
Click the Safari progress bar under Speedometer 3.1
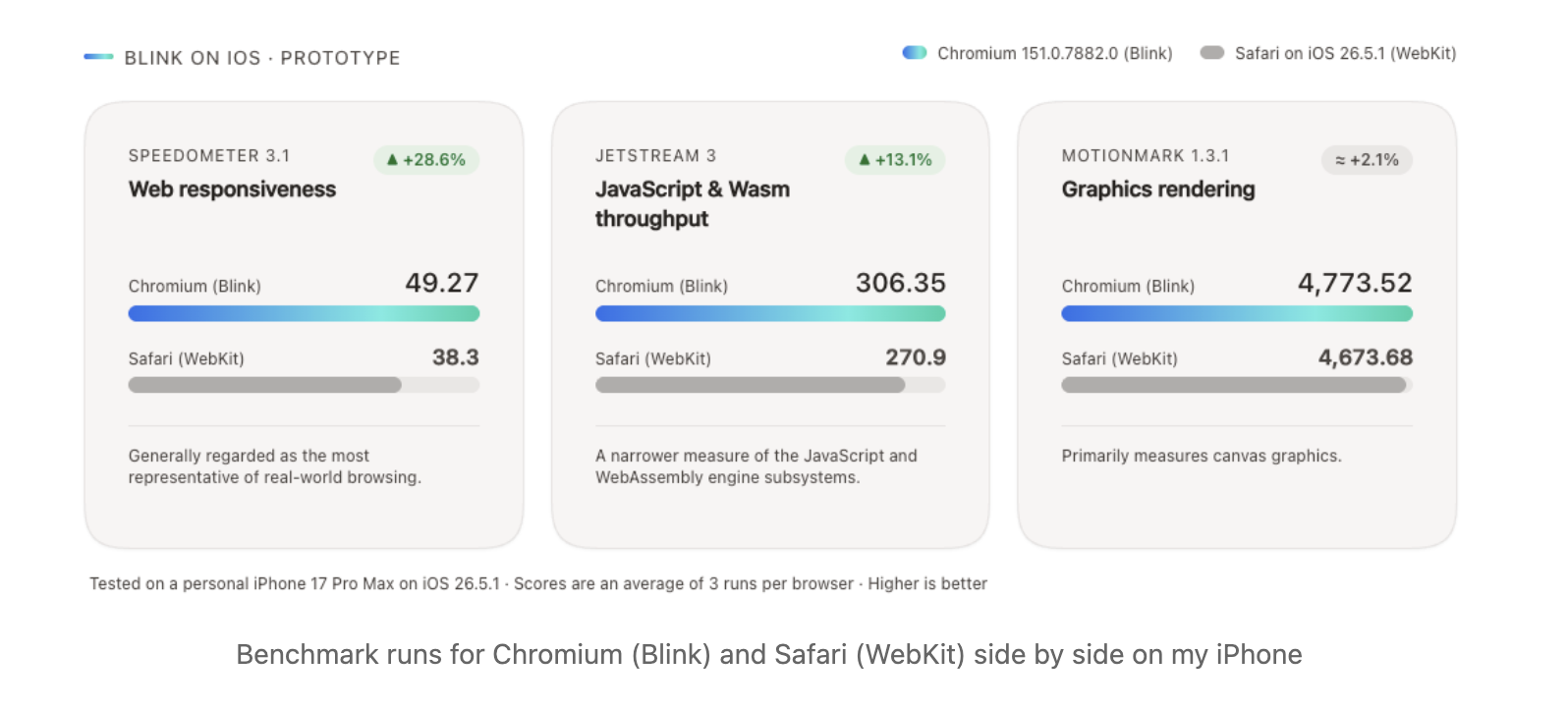tap(304, 385)
